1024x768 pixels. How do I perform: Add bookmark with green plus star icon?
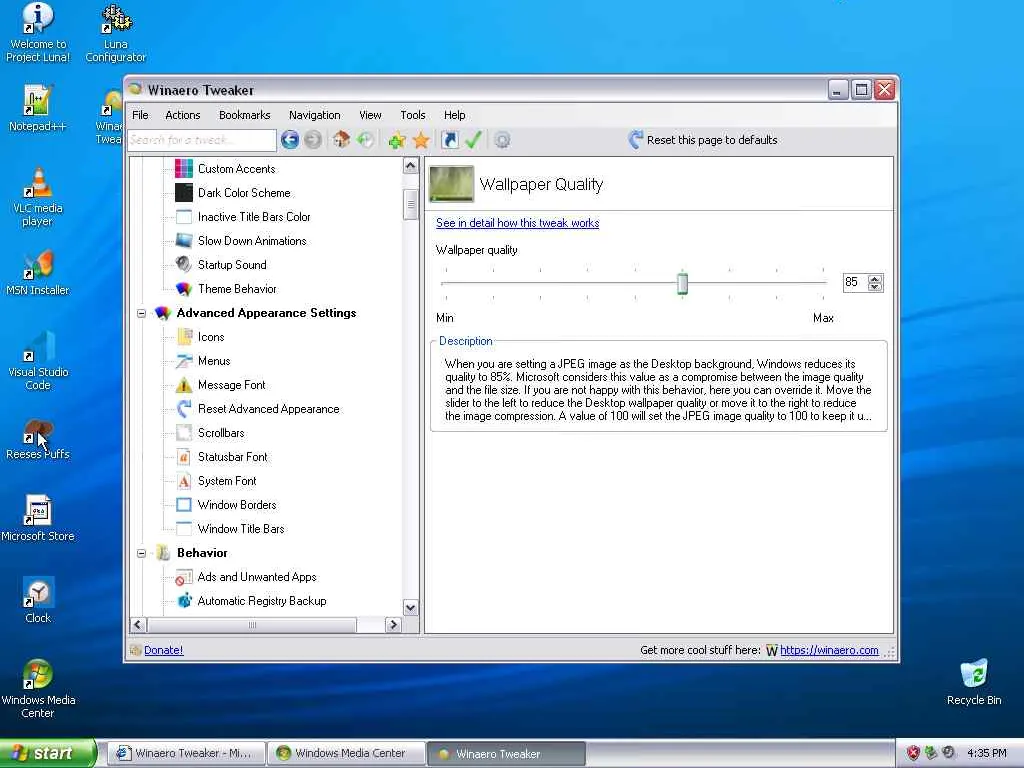[396, 140]
